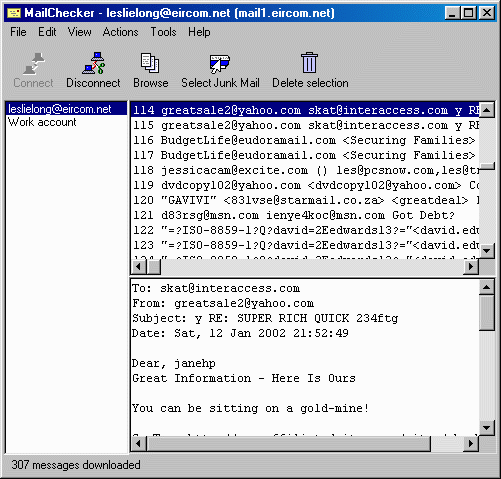Click preview pane scroll up arrow
The width and height of the screenshot is (501, 479).
click(487, 287)
